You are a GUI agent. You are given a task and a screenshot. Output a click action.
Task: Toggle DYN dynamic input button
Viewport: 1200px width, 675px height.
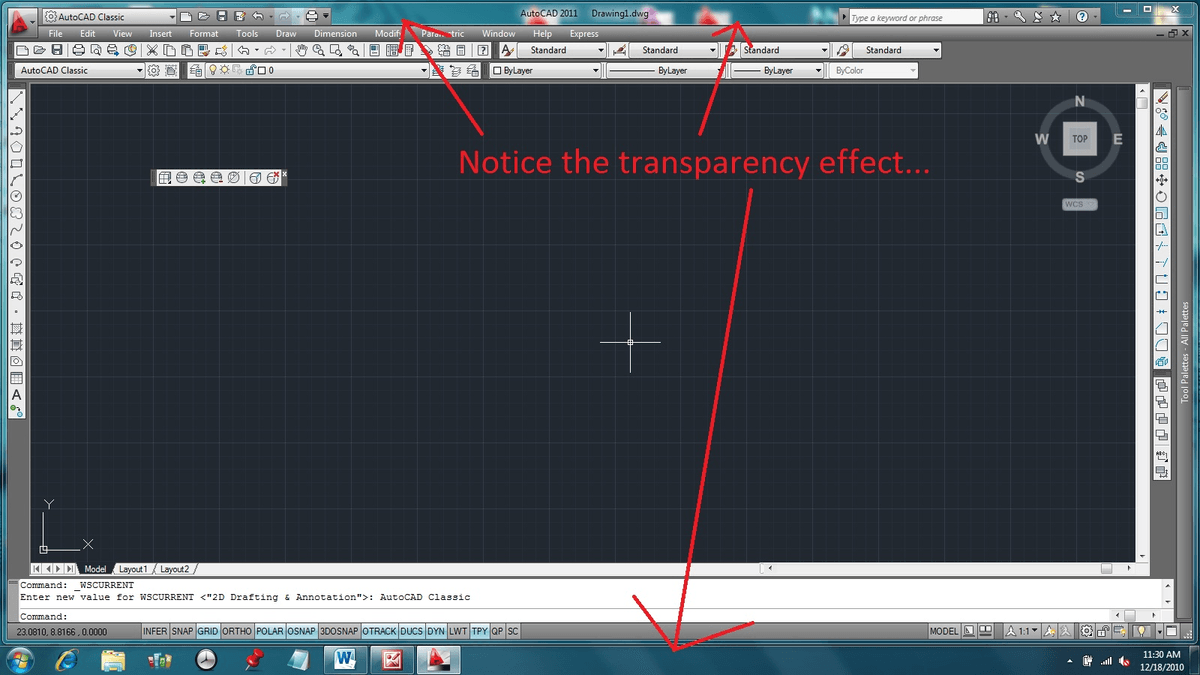[436, 632]
